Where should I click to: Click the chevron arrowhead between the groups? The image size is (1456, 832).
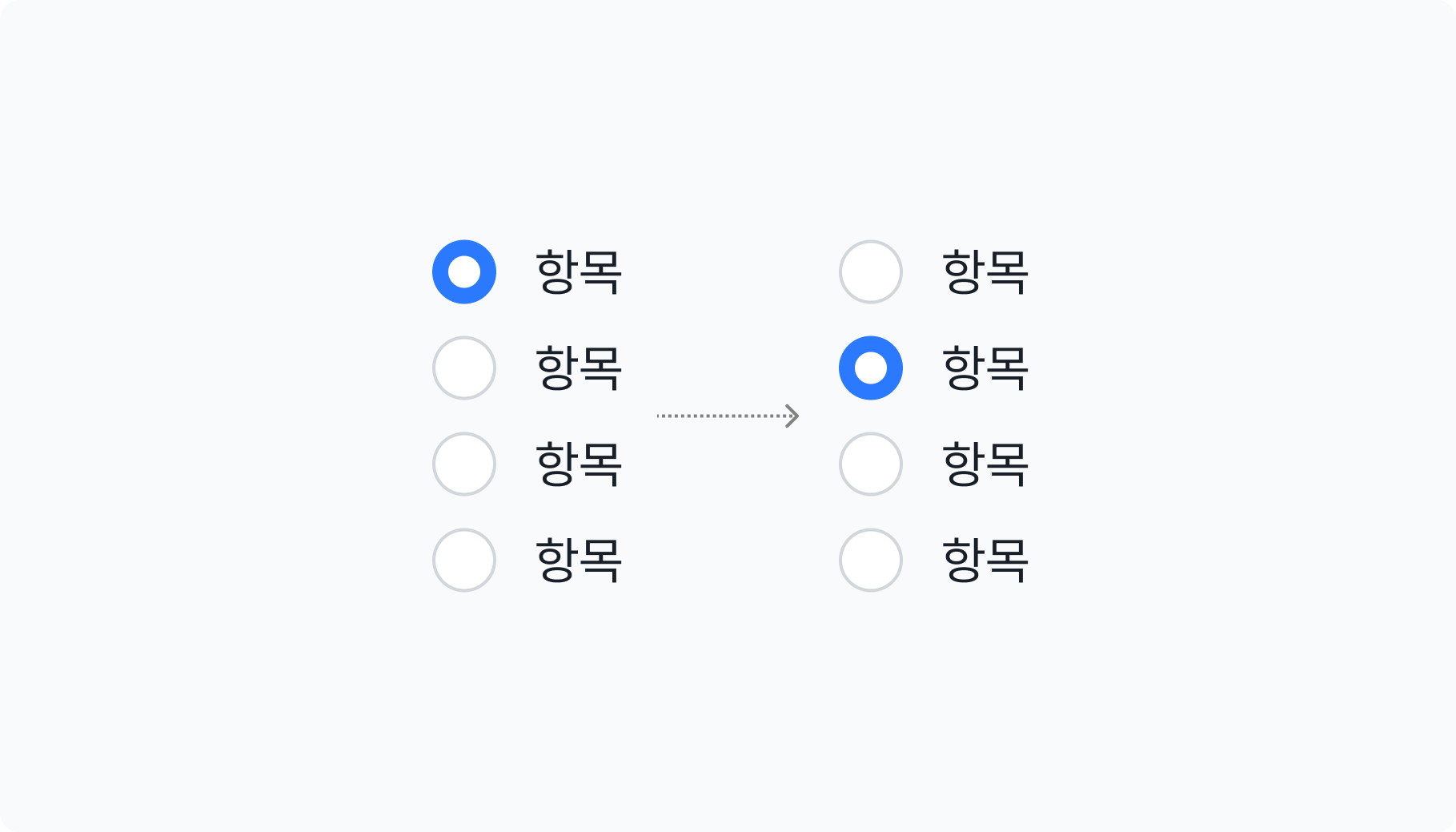(792, 416)
